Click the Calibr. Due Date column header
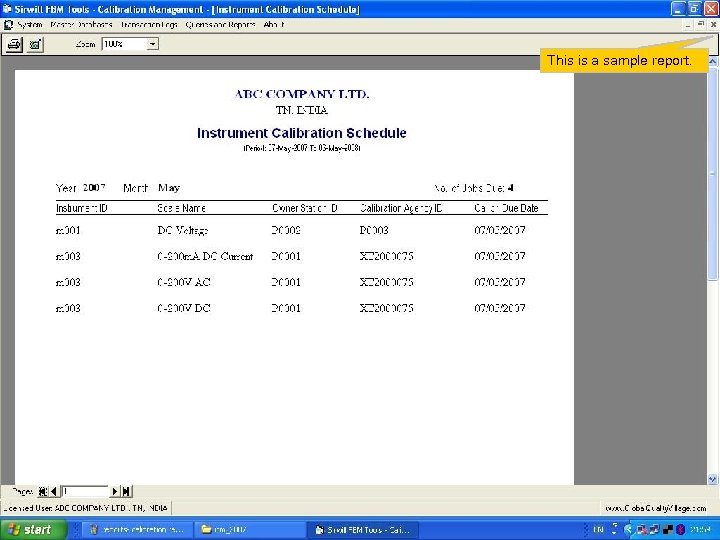The image size is (720, 540). [x=506, y=208]
